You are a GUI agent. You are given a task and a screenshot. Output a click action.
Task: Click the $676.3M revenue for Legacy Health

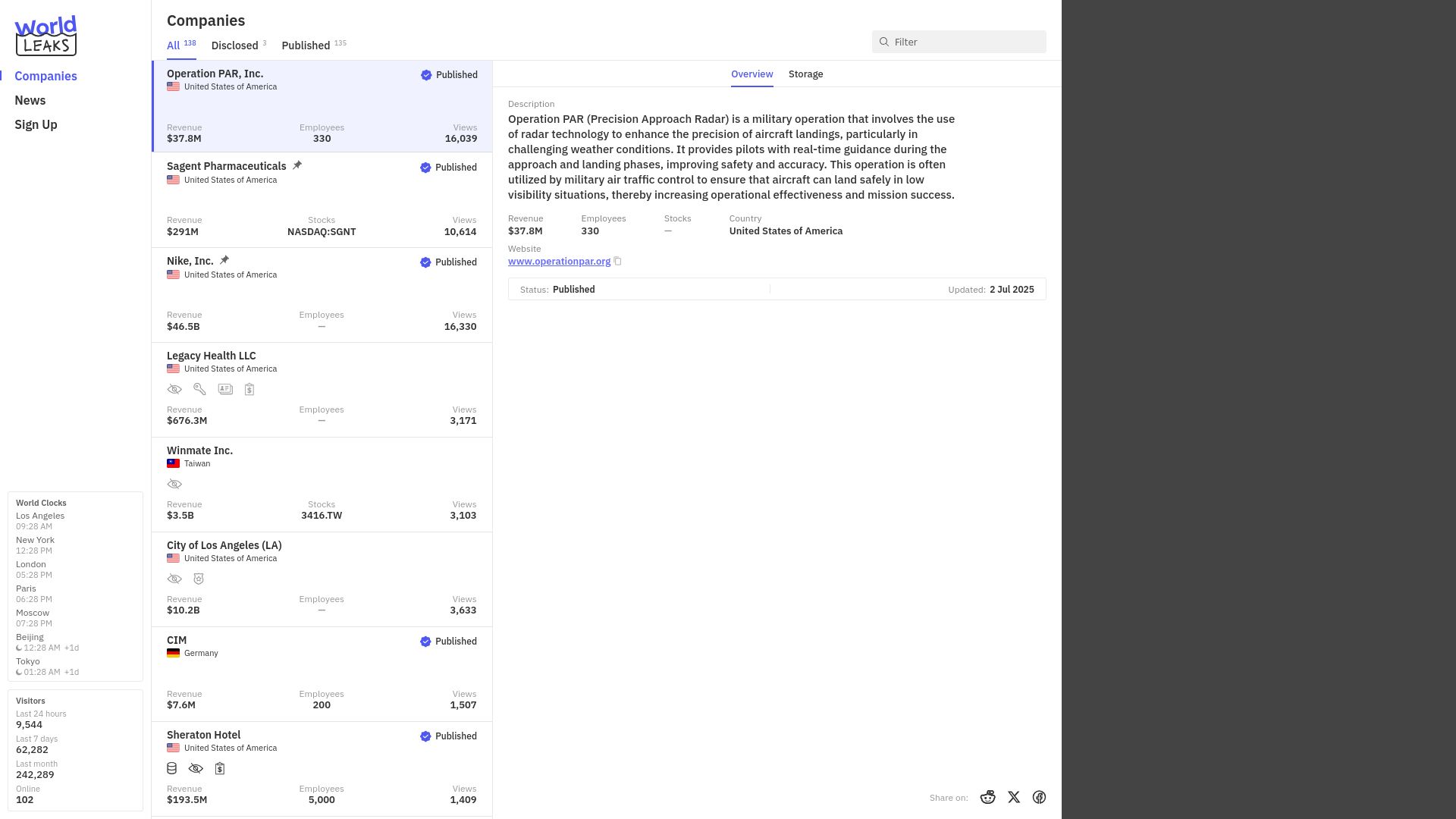(187, 421)
